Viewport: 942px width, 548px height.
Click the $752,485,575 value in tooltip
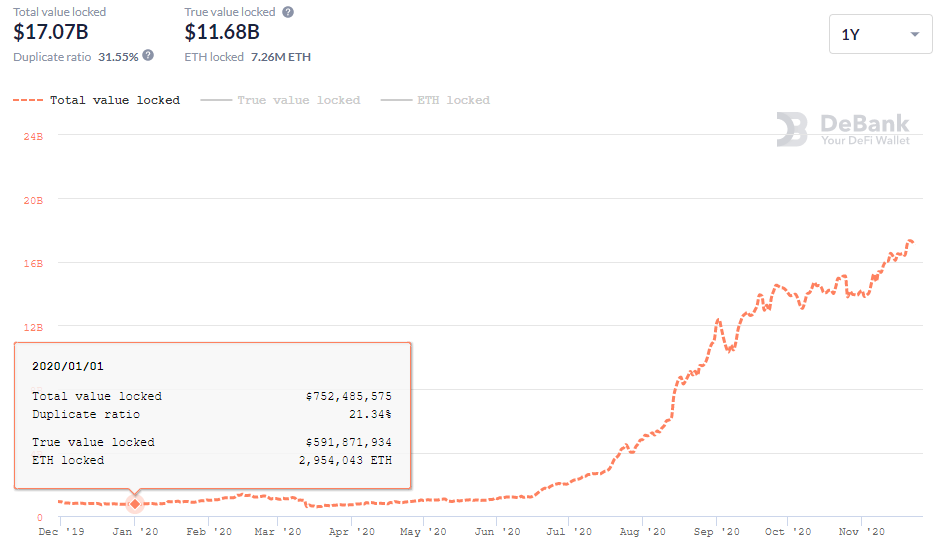tap(348, 396)
